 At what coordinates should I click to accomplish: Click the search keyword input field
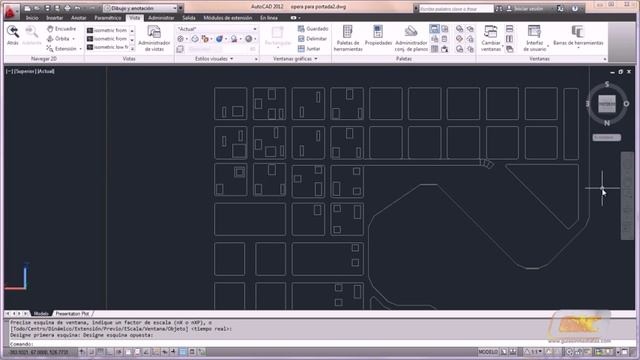(x=456, y=8)
